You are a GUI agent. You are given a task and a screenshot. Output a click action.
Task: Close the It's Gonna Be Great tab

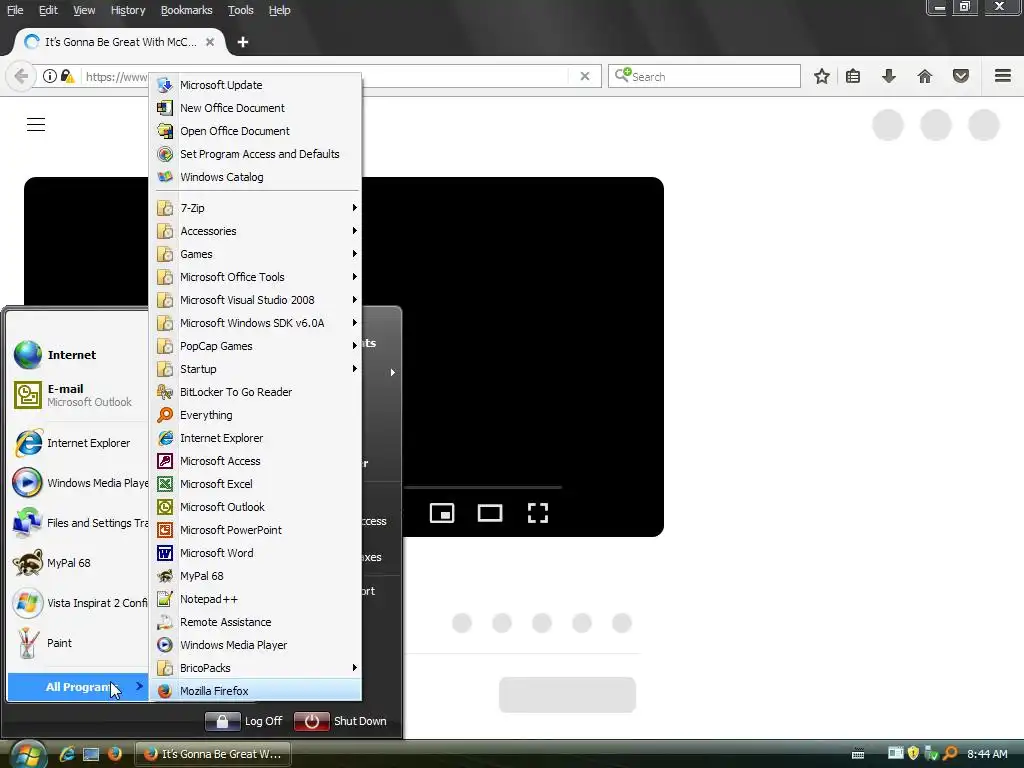[x=210, y=42]
